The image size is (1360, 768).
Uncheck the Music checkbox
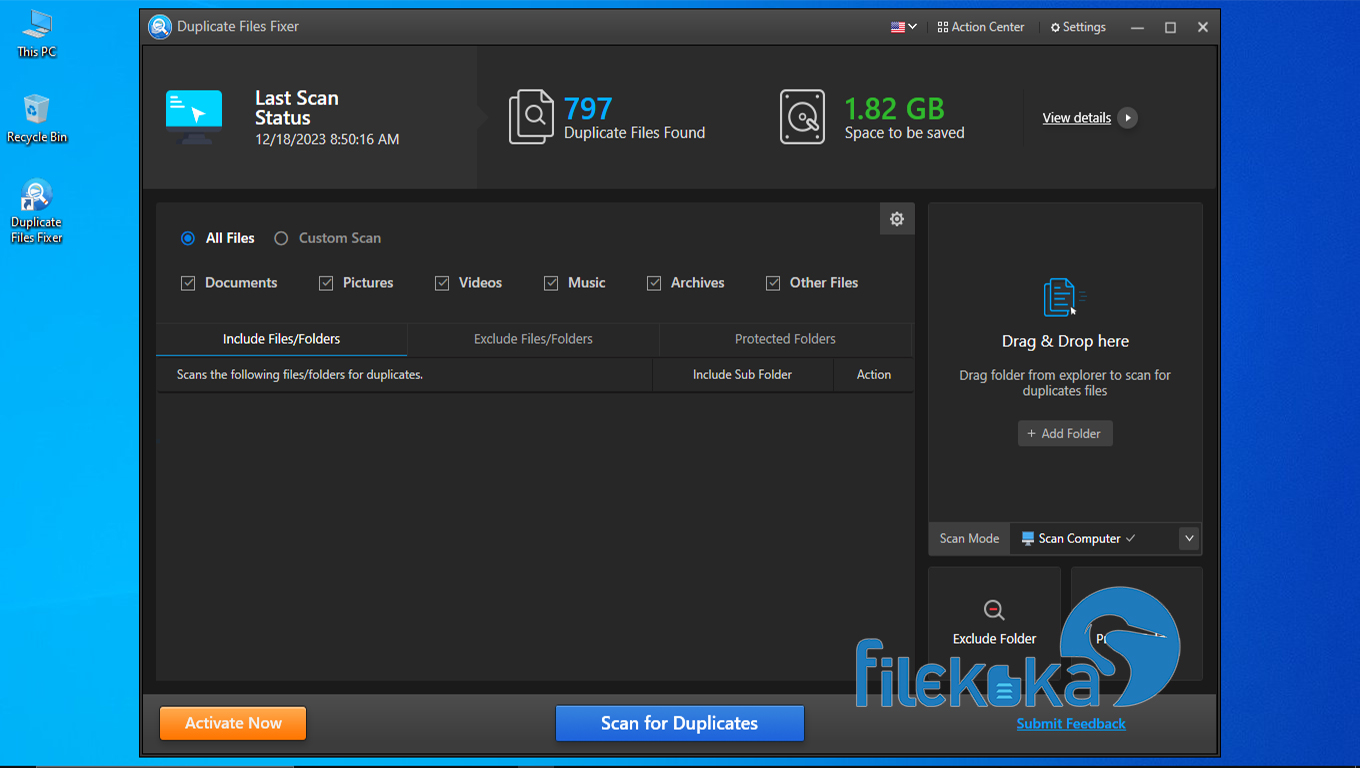click(551, 283)
